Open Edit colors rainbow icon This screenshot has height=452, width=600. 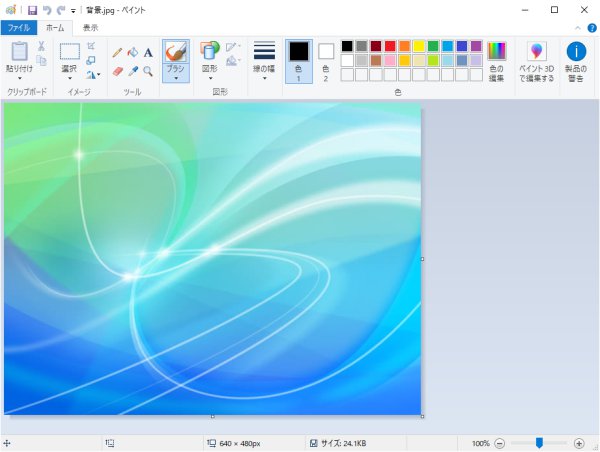click(x=497, y=51)
